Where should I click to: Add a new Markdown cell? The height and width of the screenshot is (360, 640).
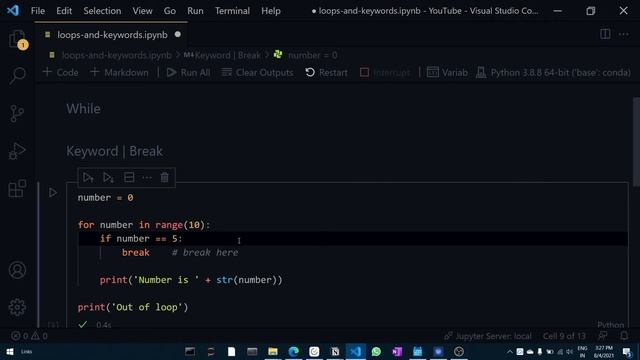pos(120,73)
